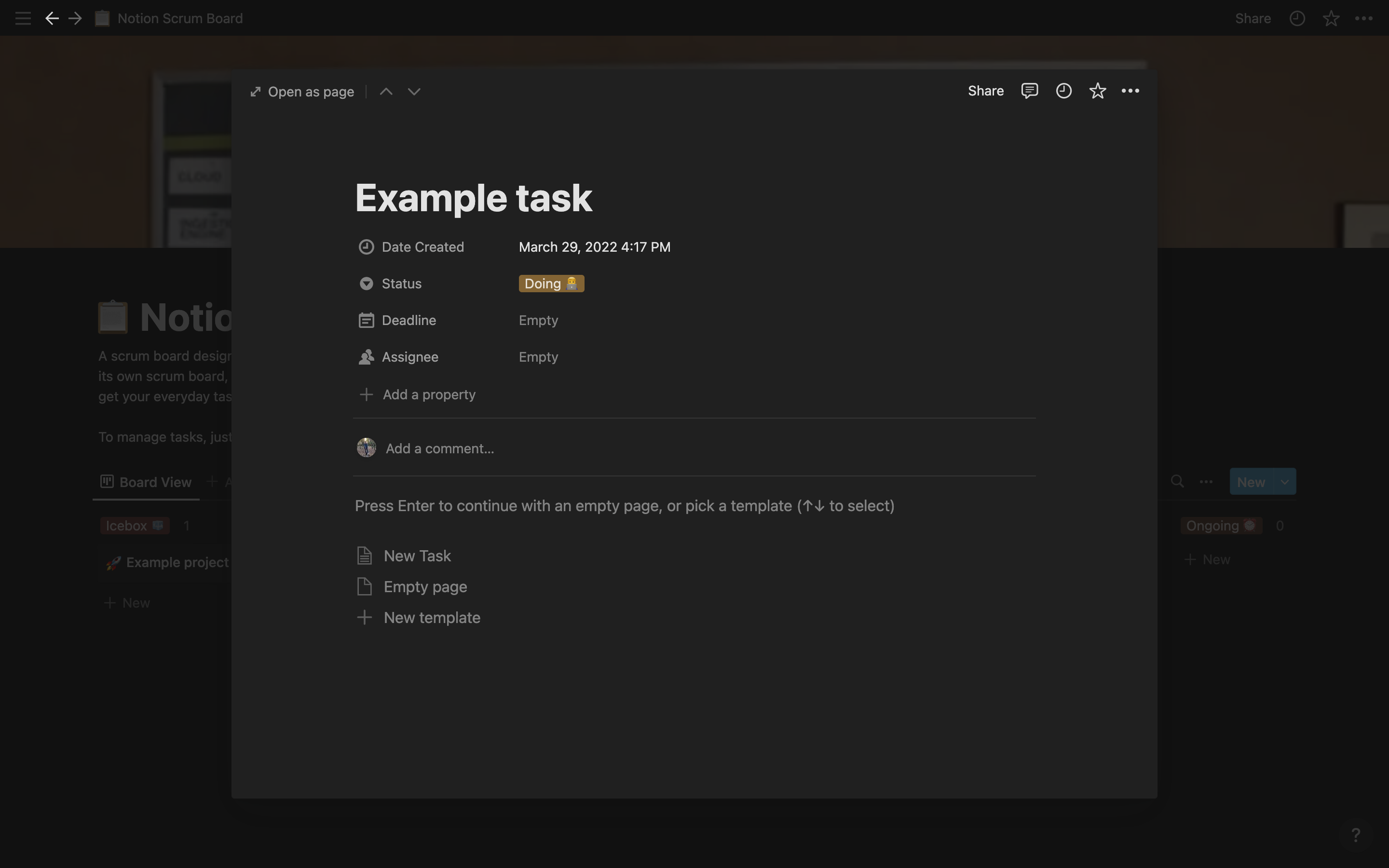The height and width of the screenshot is (868, 1389).
Task: Select the New Task template
Action: point(417,556)
